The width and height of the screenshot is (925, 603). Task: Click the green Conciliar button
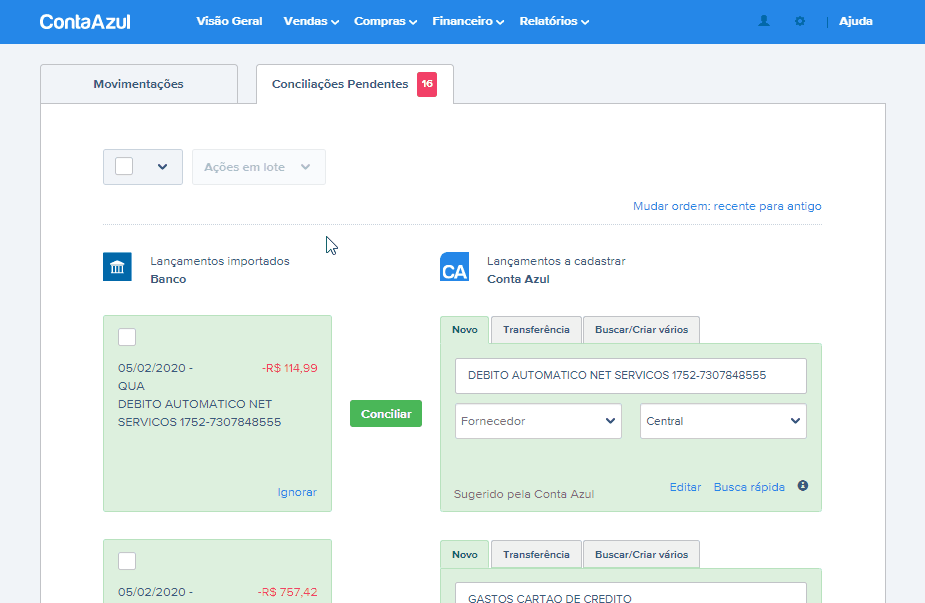386,414
